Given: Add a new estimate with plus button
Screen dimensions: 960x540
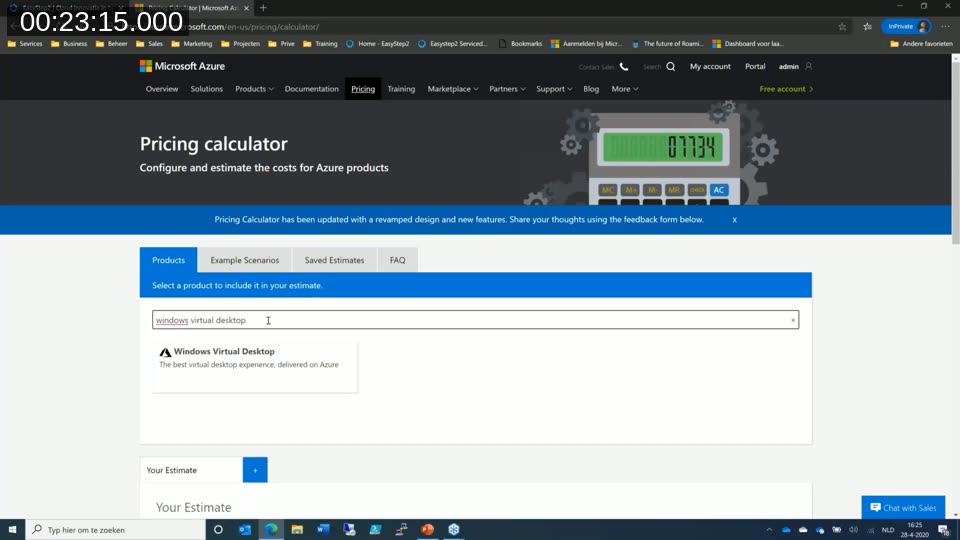Looking at the screenshot, I should [x=255, y=470].
